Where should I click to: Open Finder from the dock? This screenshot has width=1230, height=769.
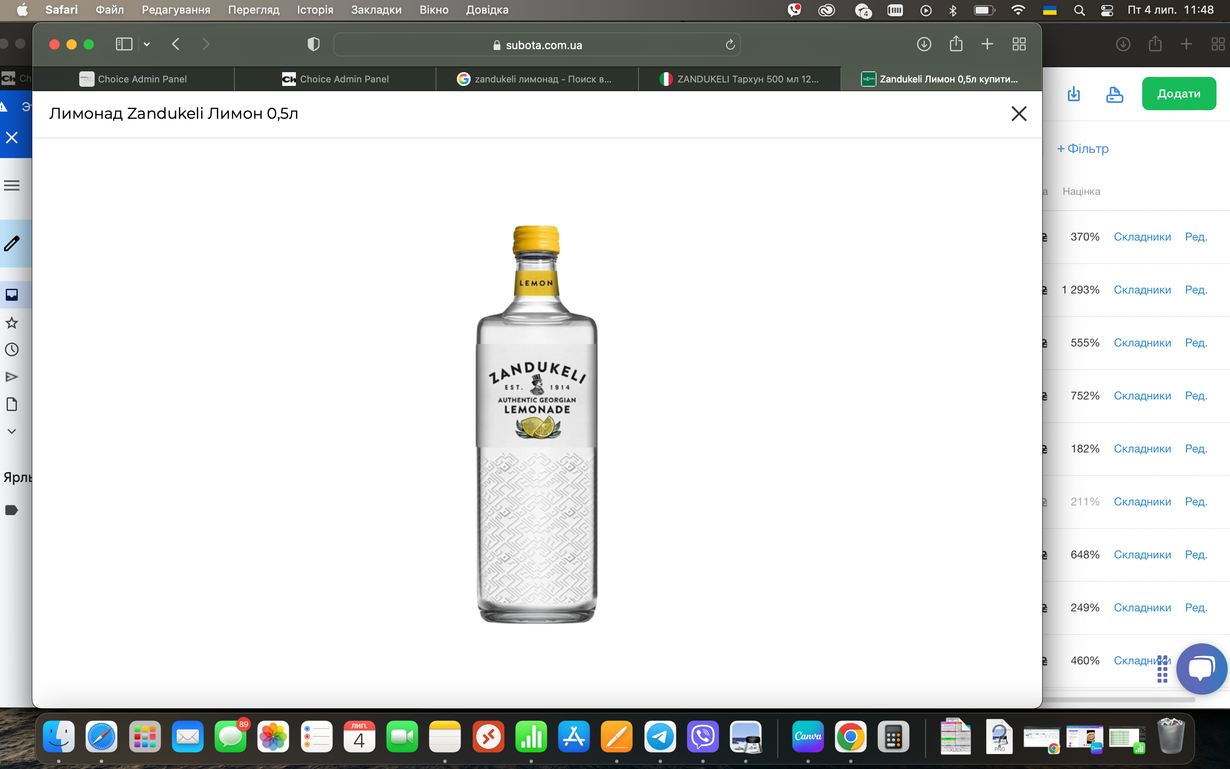click(58, 737)
